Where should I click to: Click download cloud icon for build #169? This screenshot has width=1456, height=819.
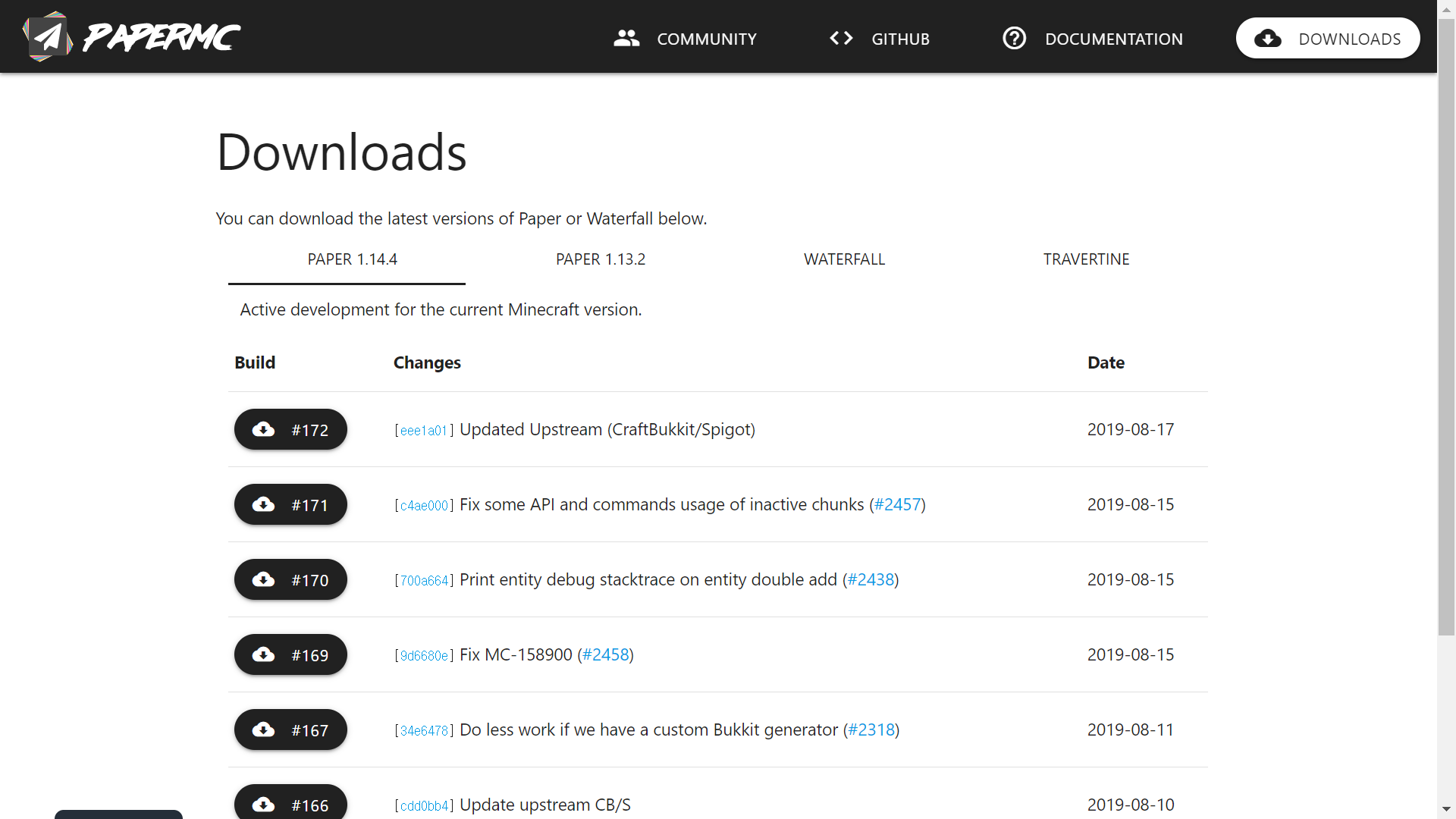click(x=264, y=655)
